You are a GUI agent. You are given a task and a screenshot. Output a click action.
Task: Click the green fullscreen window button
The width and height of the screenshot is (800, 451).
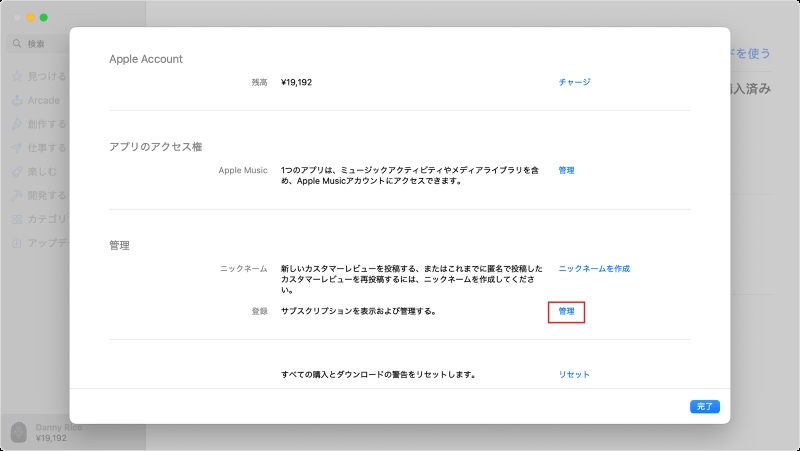pos(44,17)
